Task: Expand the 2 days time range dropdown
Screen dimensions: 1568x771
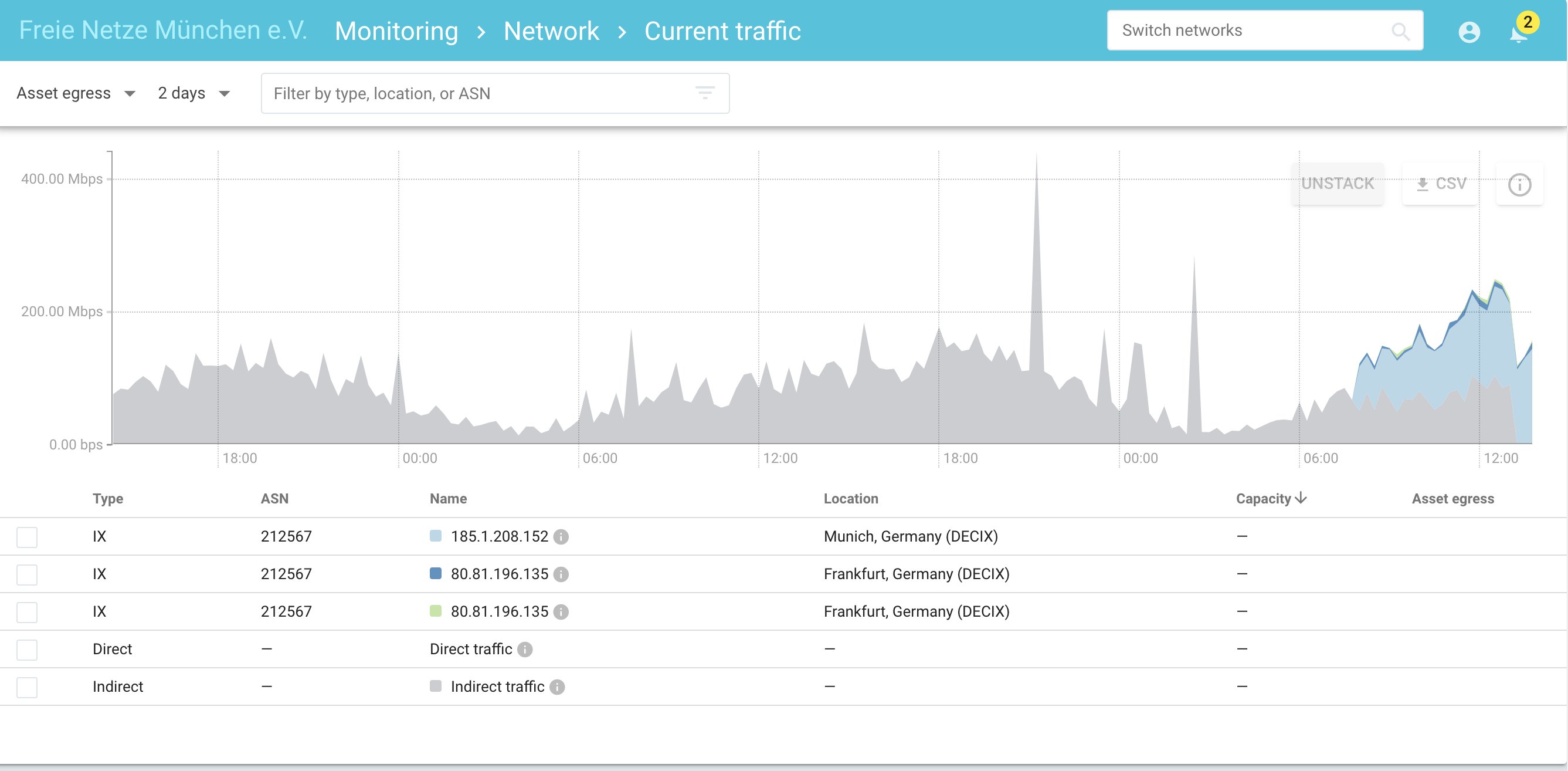Action: (194, 93)
